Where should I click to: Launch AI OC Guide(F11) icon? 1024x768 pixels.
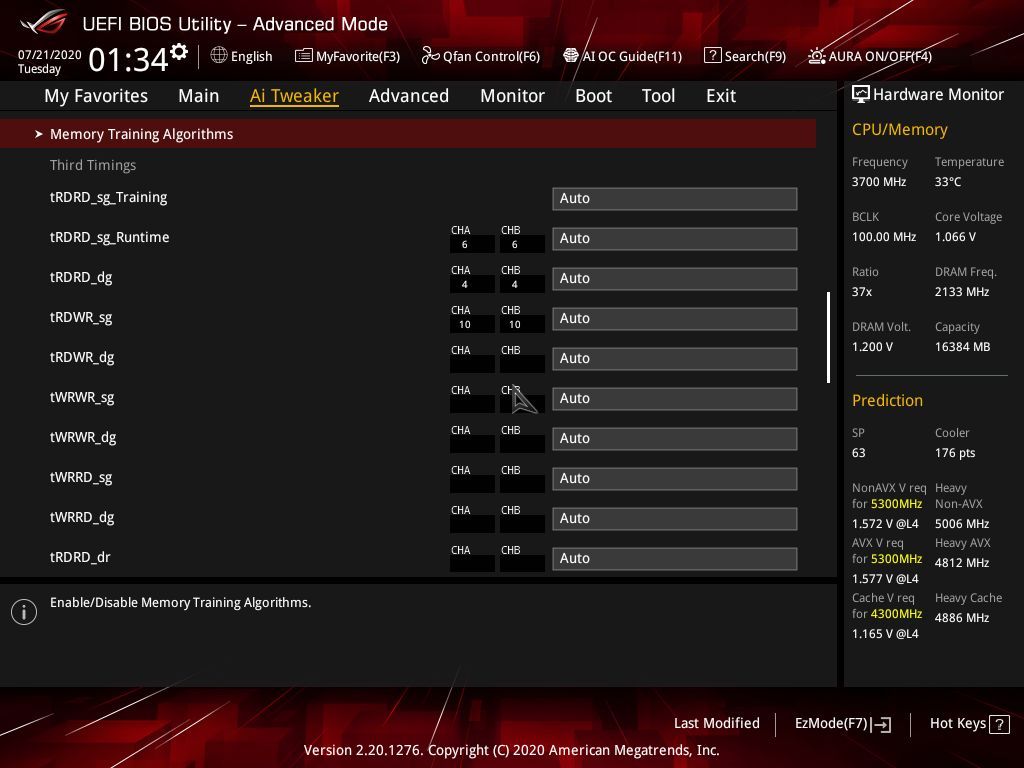tap(571, 56)
